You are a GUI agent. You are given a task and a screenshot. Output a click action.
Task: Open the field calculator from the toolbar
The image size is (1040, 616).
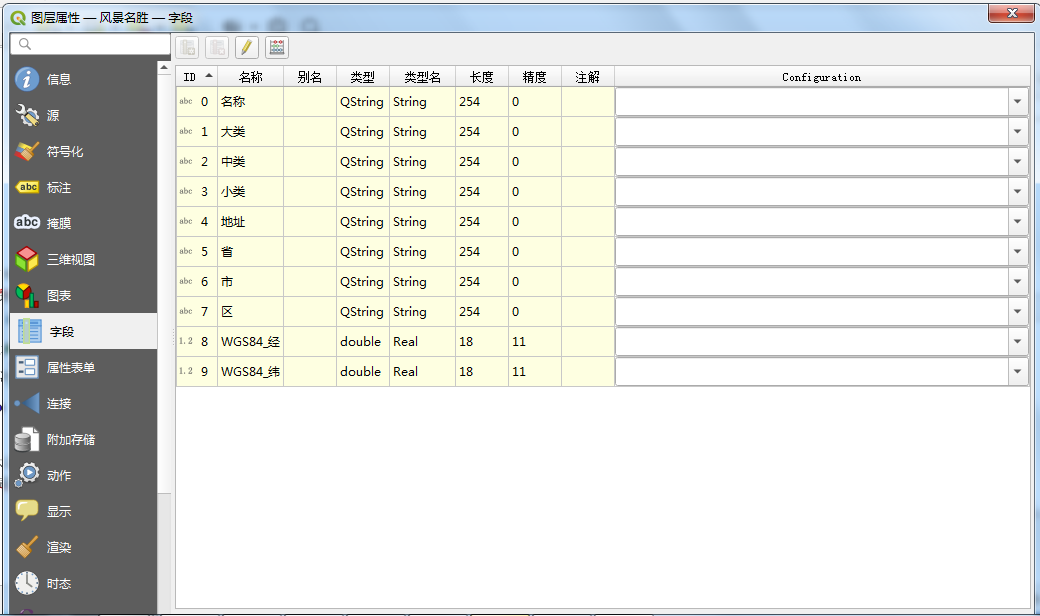point(277,47)
